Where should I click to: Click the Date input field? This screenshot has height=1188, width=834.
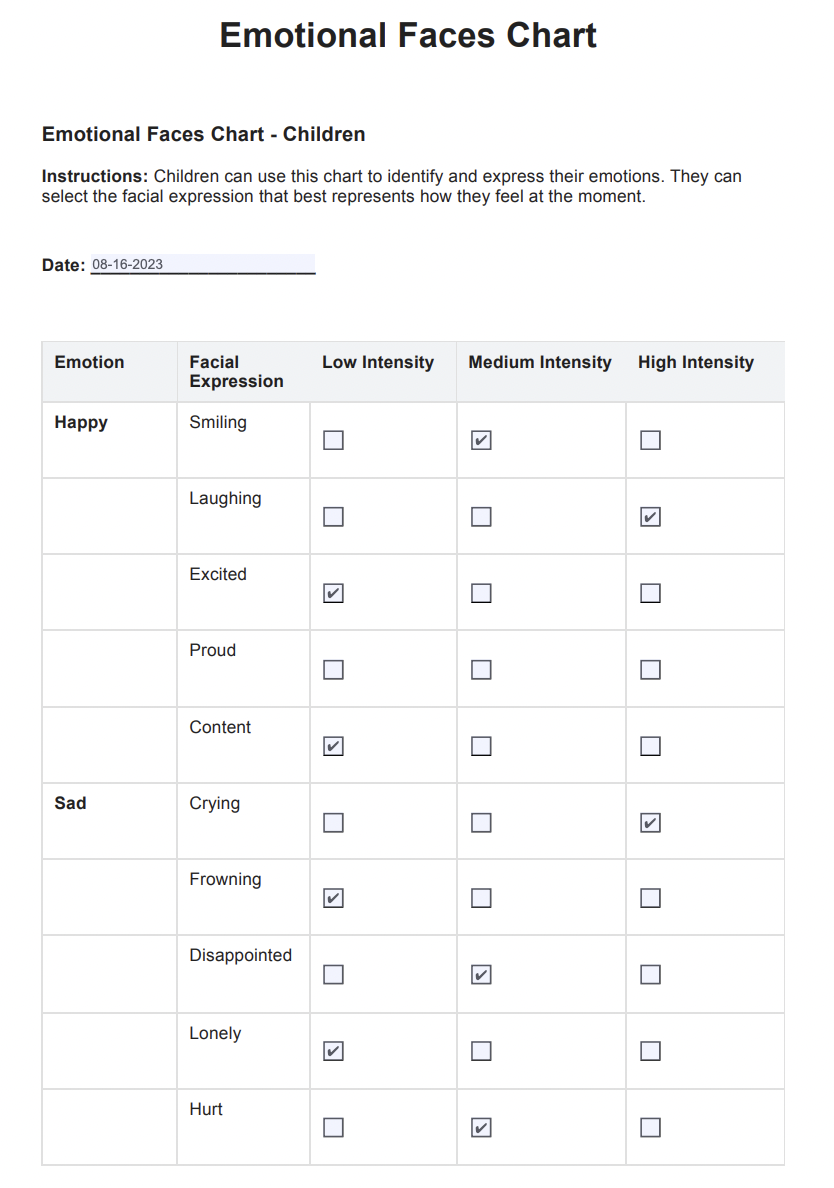coord(202,265)
